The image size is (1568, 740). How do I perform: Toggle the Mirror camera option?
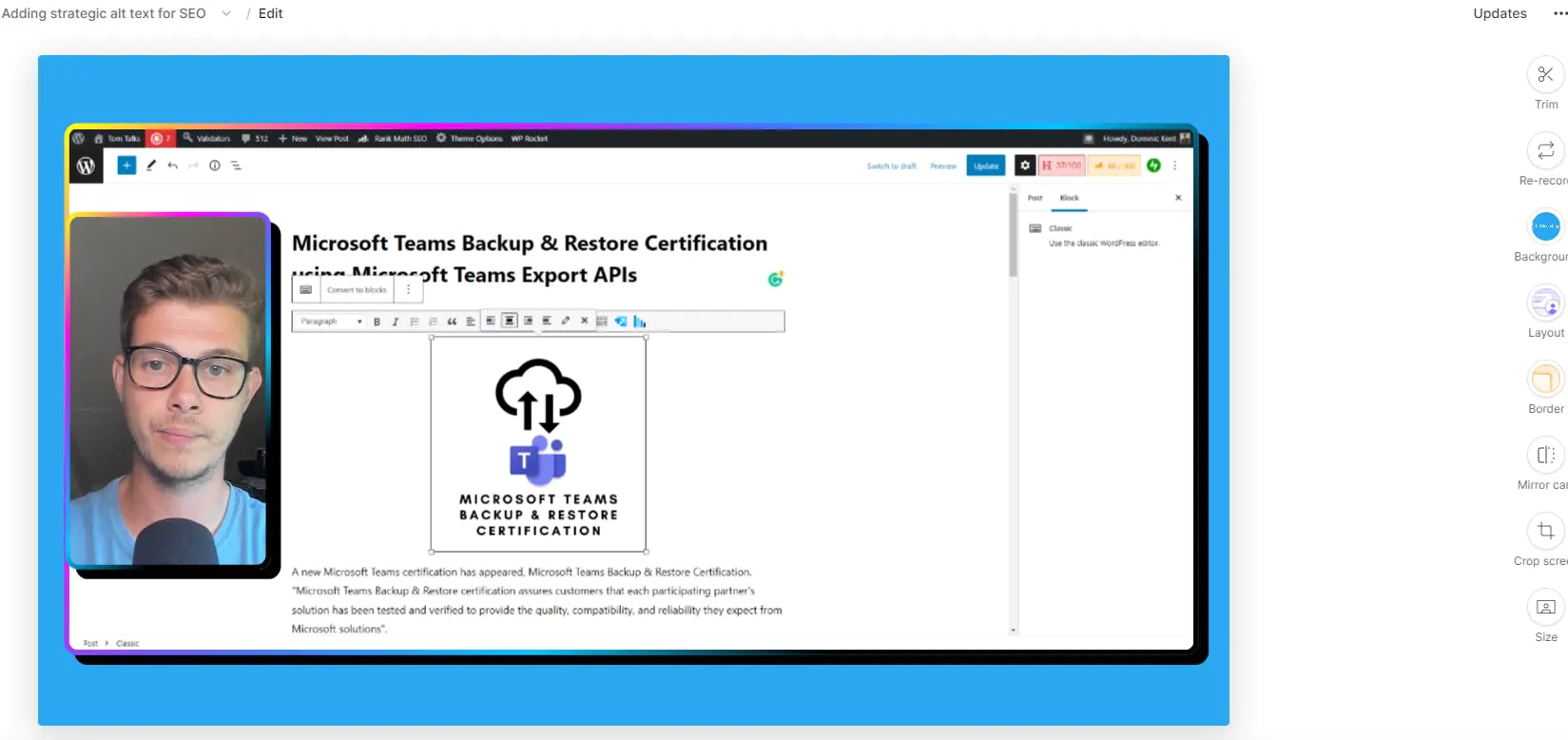[x=1545, y=455]
